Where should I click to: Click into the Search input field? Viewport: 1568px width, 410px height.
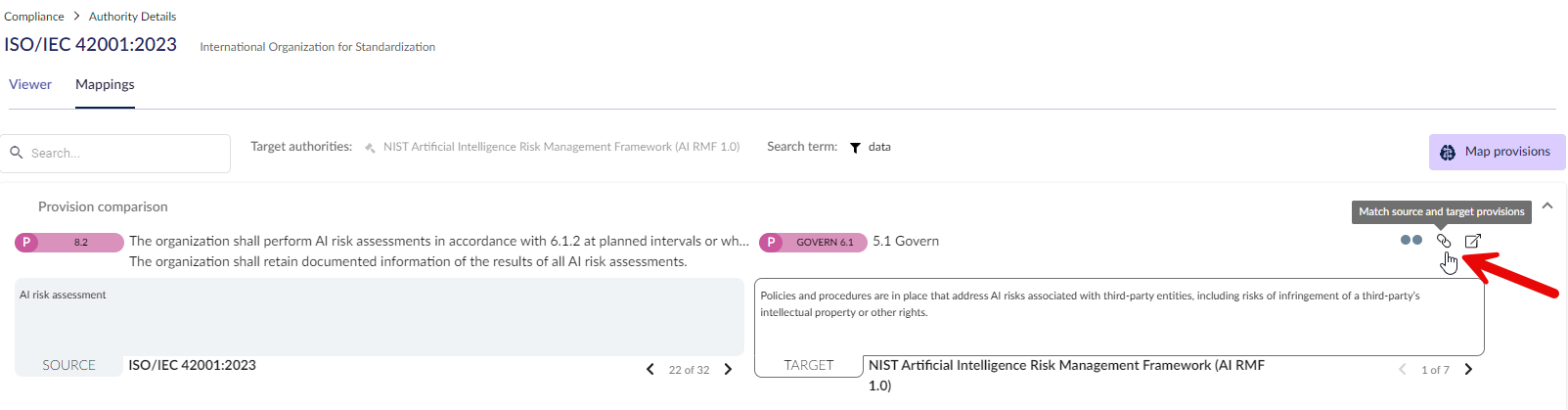pos(115,154)
